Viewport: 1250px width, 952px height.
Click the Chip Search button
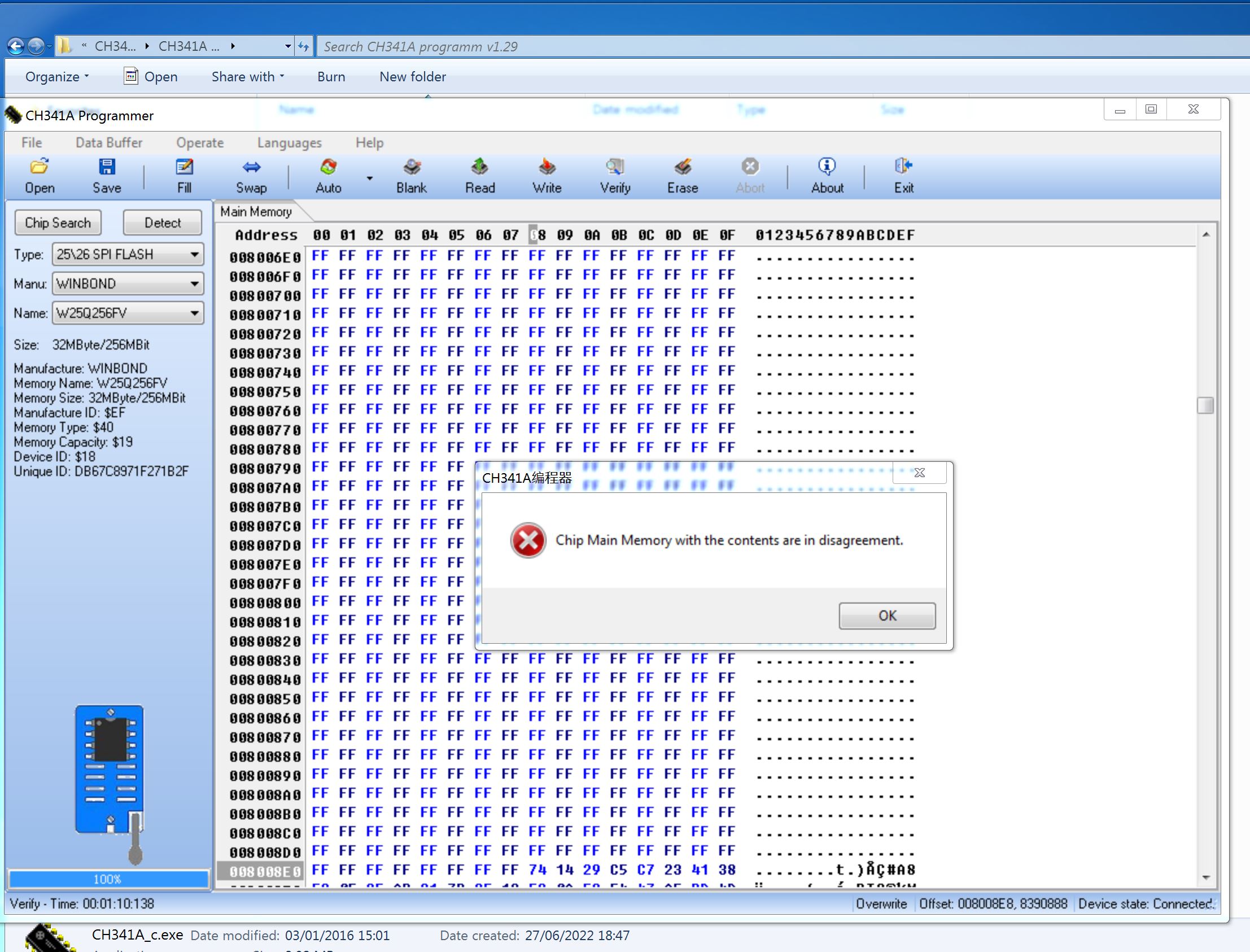58,222
